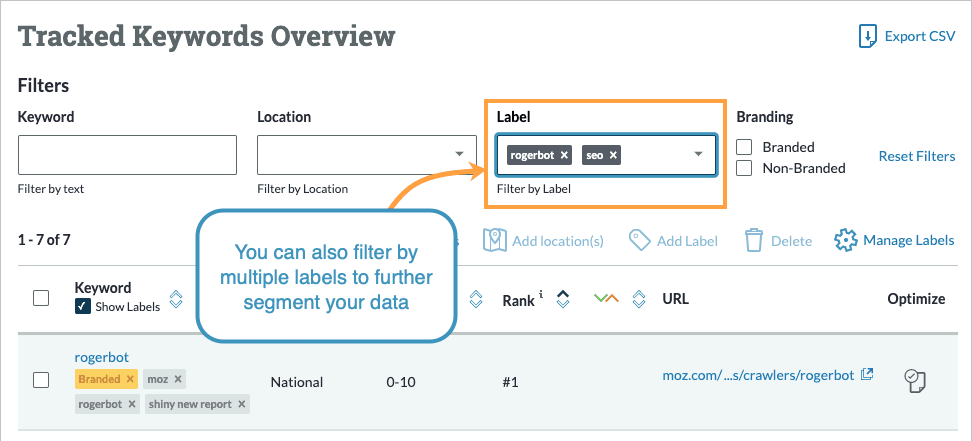Open the Optimize page icon for rogerbot

coord(915,379)
